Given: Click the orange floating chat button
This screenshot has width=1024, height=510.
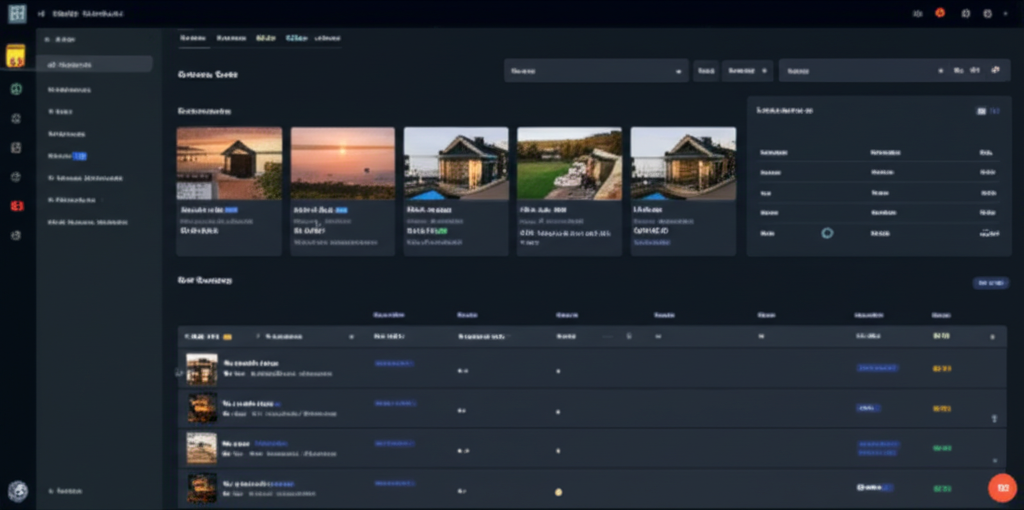Looking at the screenshot, I should (1001, 487).
